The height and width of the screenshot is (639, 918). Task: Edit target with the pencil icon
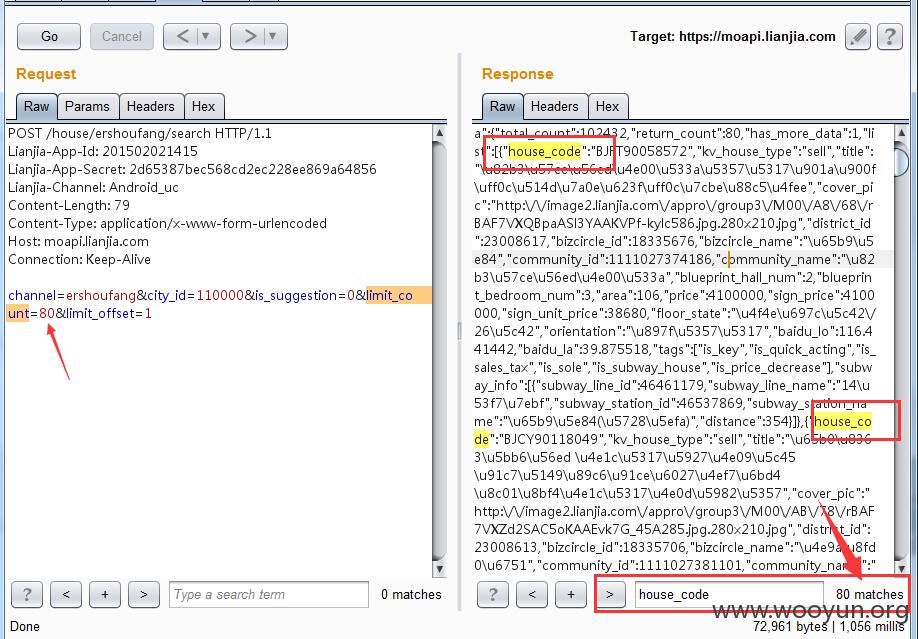coord(858,36)
